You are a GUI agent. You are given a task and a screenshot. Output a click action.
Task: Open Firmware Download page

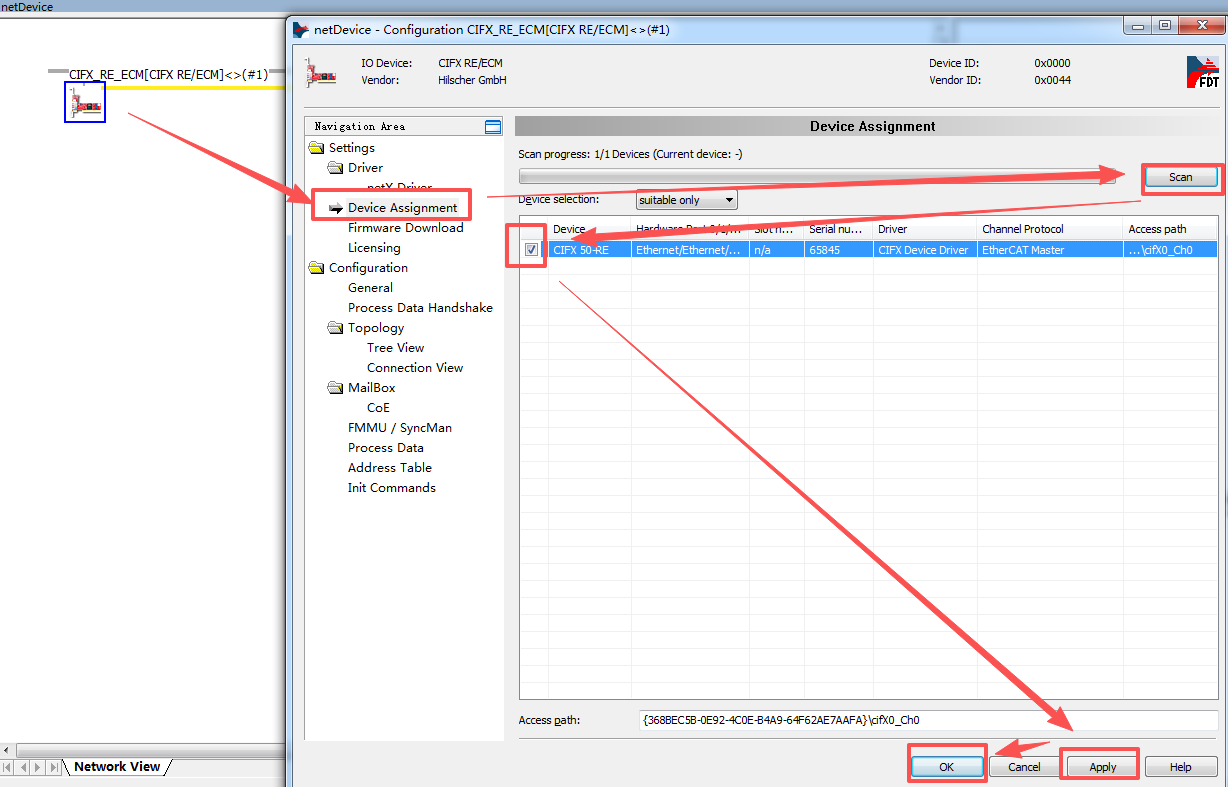tap(405, 228)
